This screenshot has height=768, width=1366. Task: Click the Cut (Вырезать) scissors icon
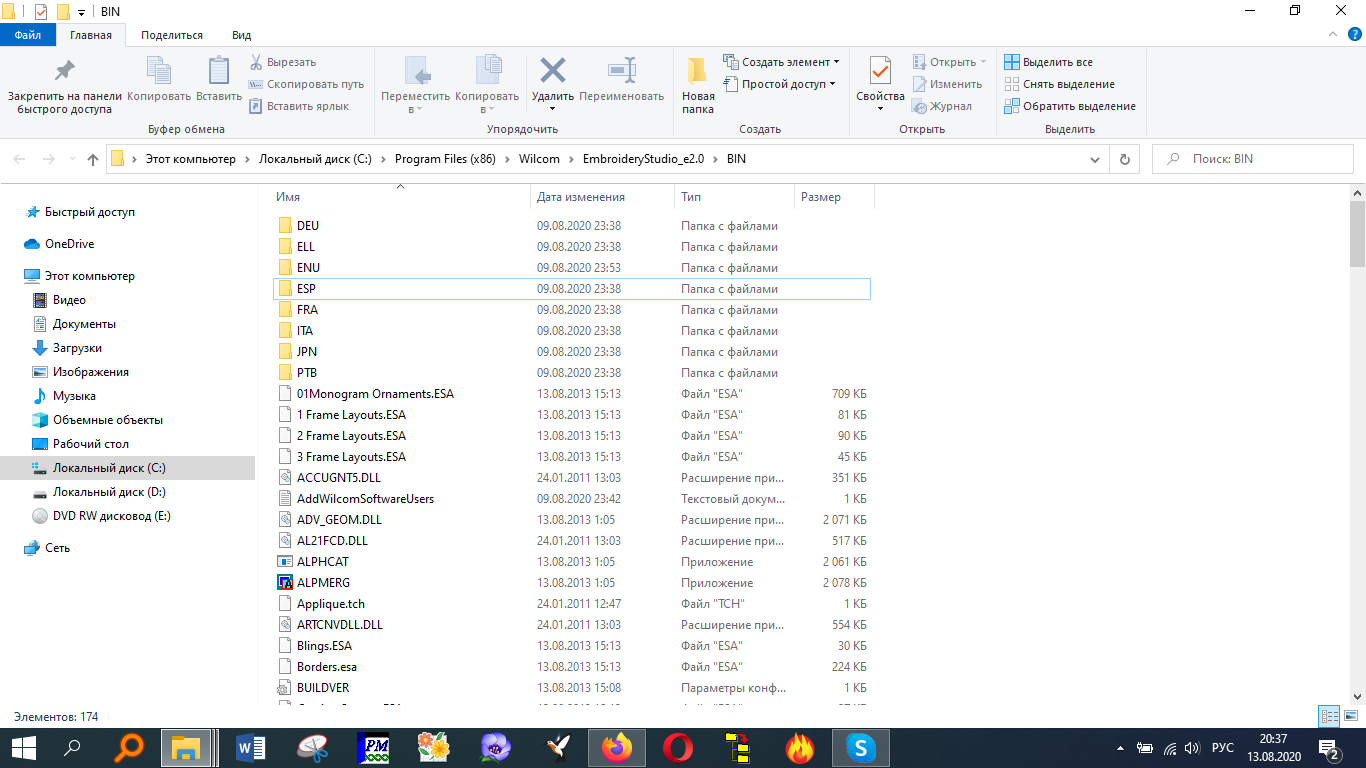[257, 62]
